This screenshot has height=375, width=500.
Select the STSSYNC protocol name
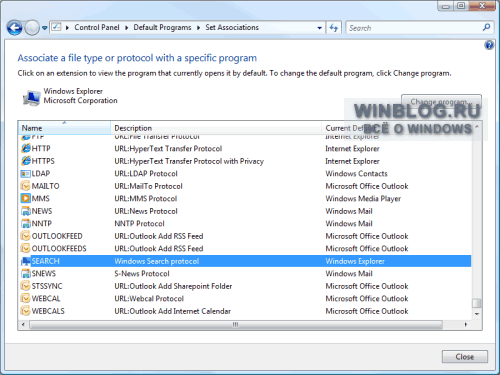47,286
